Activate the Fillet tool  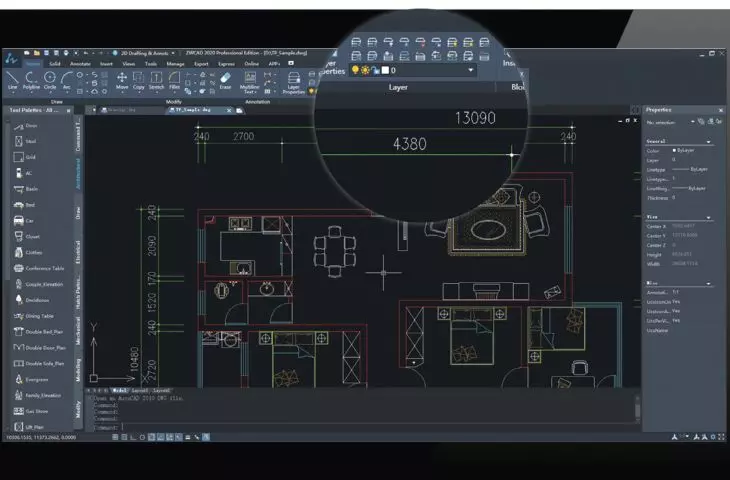click(x=174, y=80)
